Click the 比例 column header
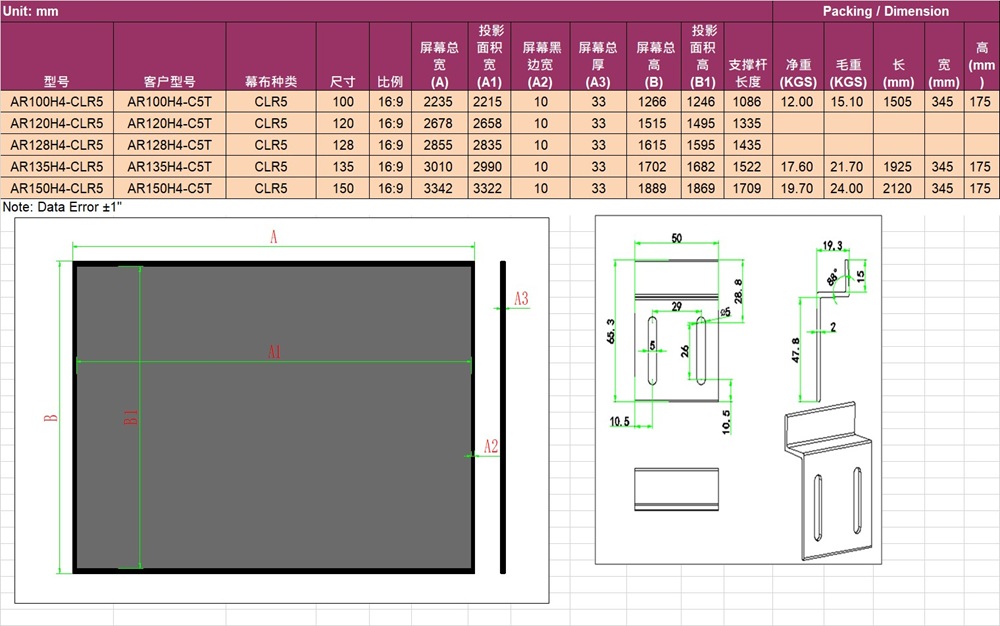Viewport: 1000px width, 626px height. point(387,78)
